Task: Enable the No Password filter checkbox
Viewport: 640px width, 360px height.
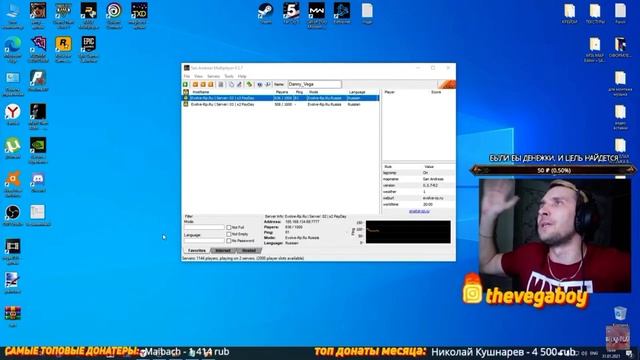Action: (x=229, y=241)
